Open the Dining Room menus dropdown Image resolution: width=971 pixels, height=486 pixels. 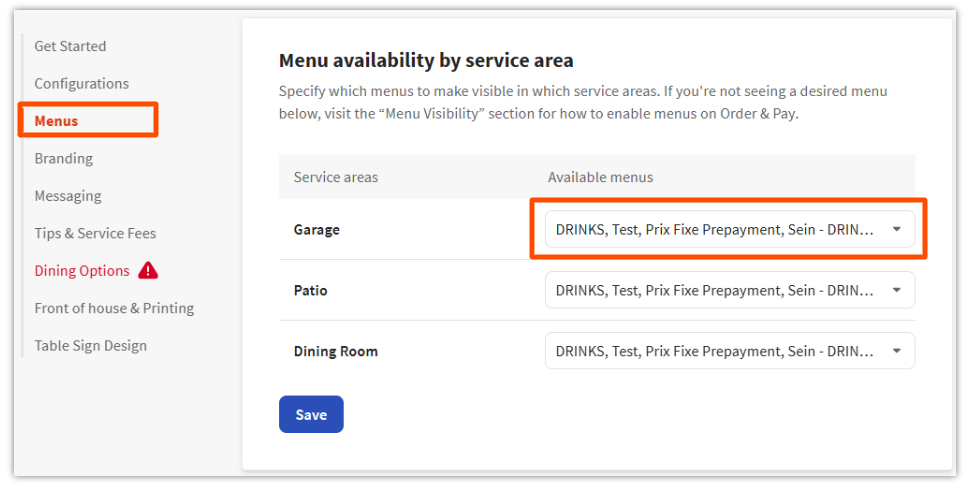pyautogui.click(x=715, y=351)
